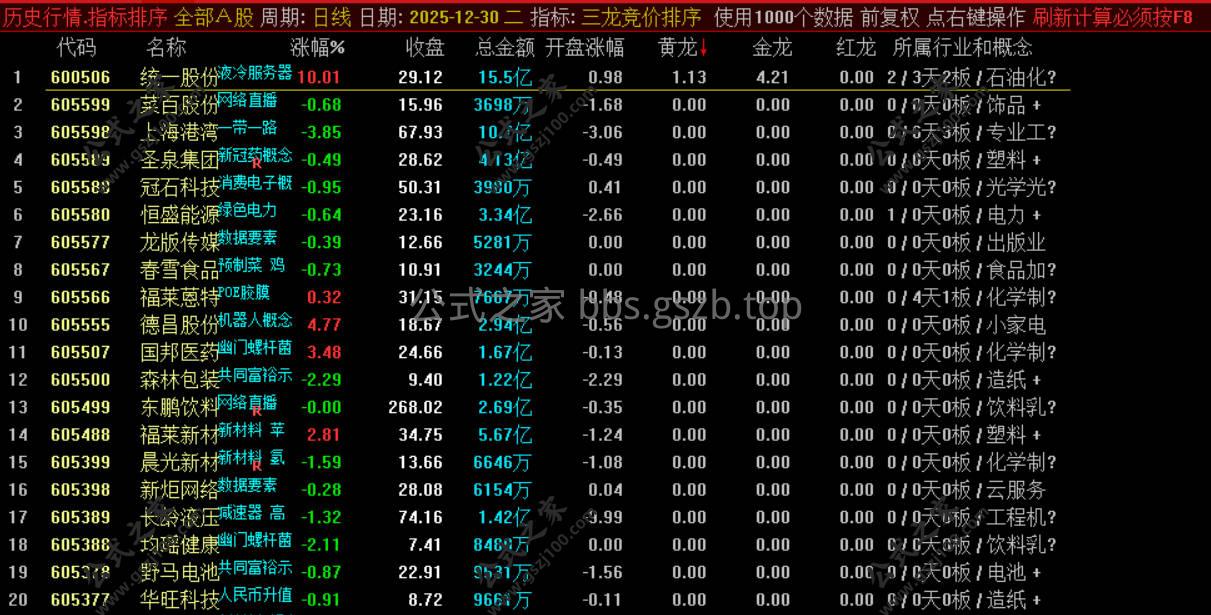Select the 野马电池 stock name

(x=180, y=573)
